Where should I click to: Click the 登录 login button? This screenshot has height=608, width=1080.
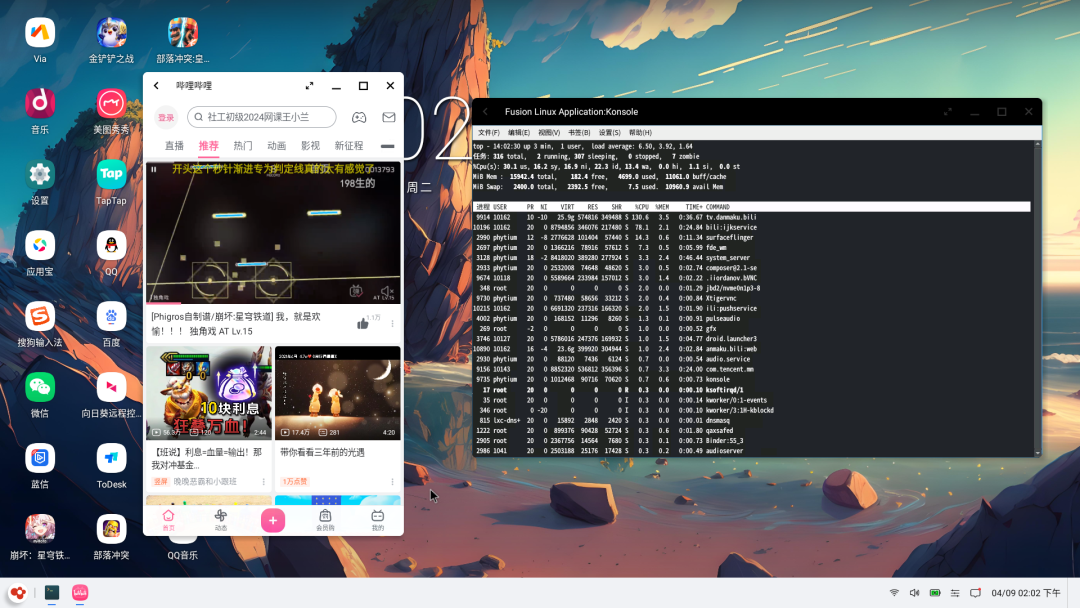point(166,117)
